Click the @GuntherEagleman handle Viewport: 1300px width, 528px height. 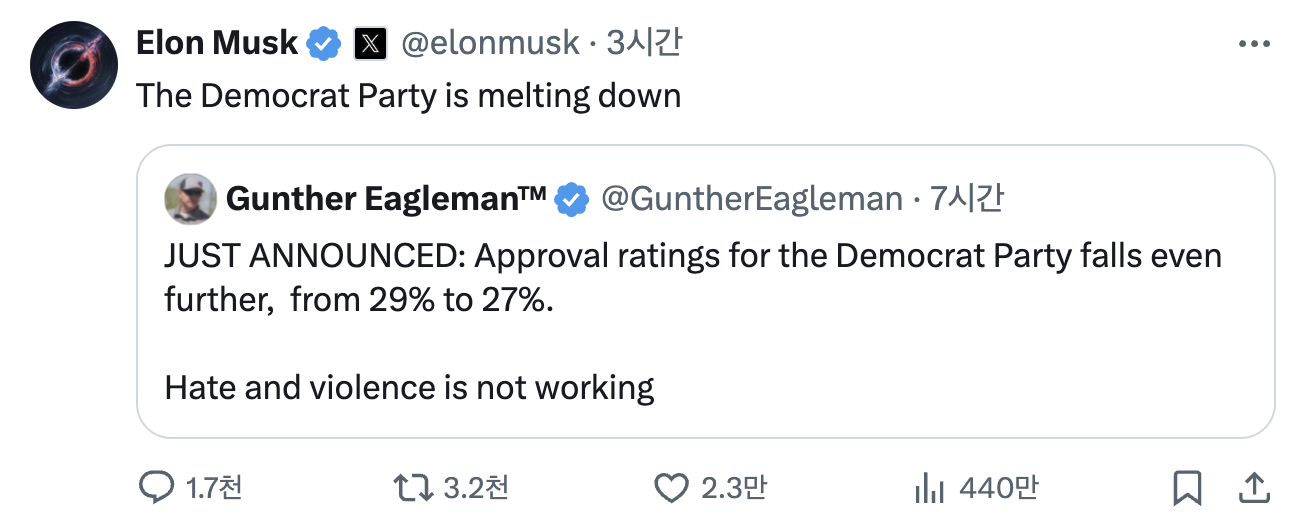751,199
